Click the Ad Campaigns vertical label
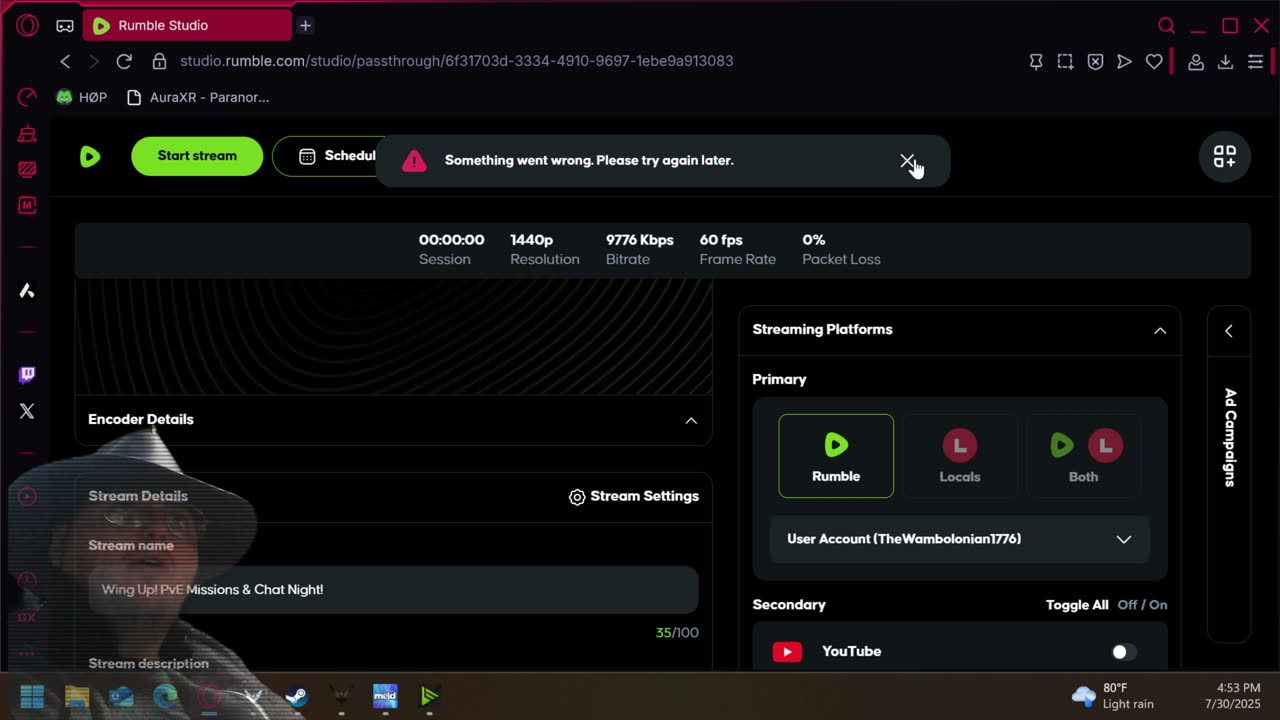The height and width of the screenshot is (720, 1280). 1230,437
